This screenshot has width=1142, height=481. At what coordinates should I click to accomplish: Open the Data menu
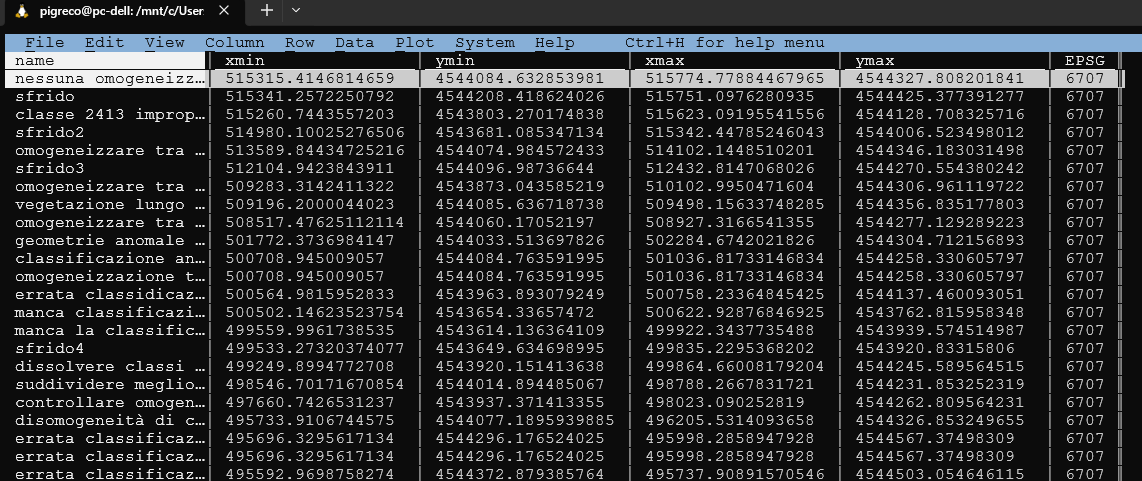(x=354, y=43)
